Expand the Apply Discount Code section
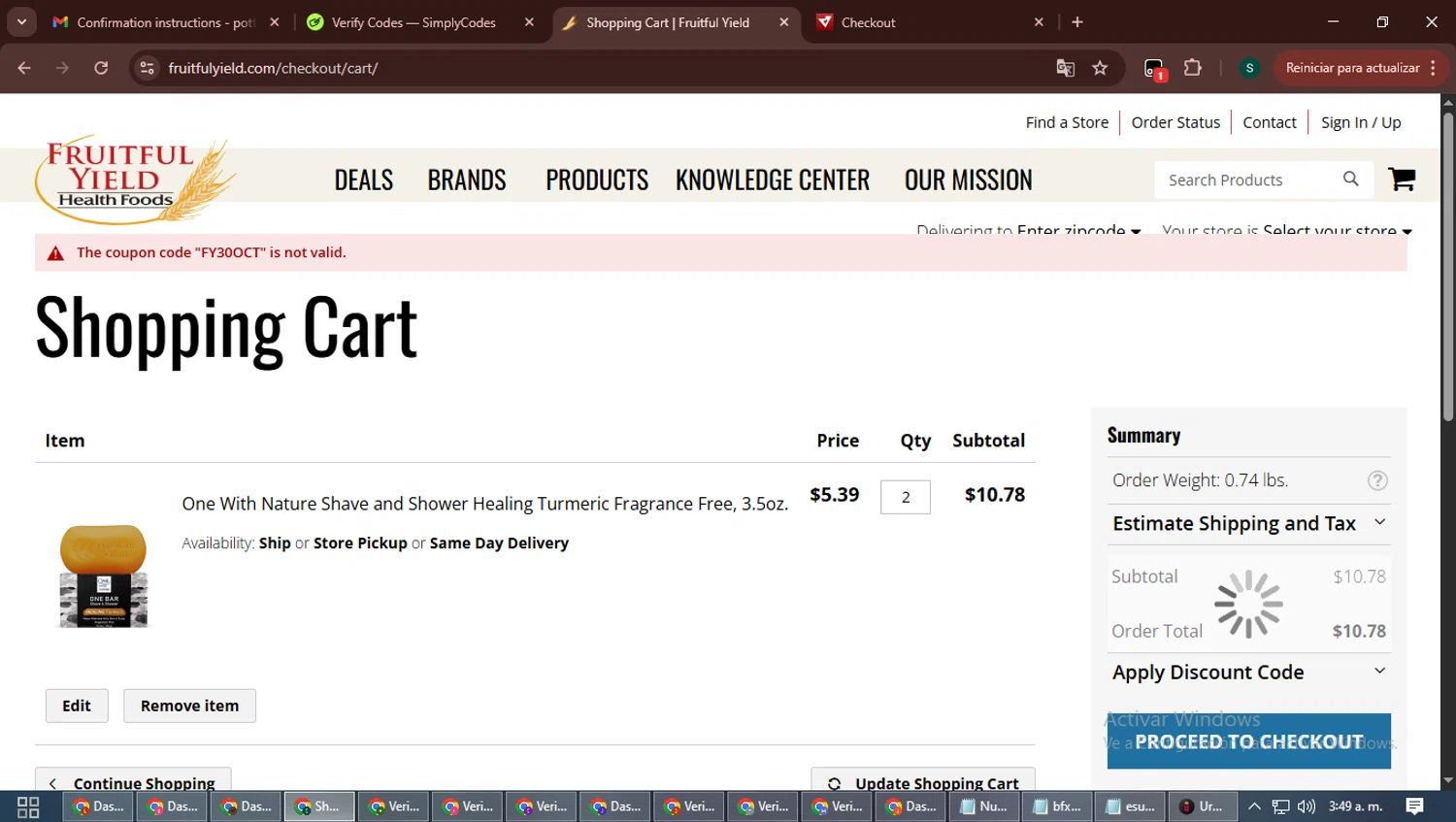 (x=1248, y=673)
